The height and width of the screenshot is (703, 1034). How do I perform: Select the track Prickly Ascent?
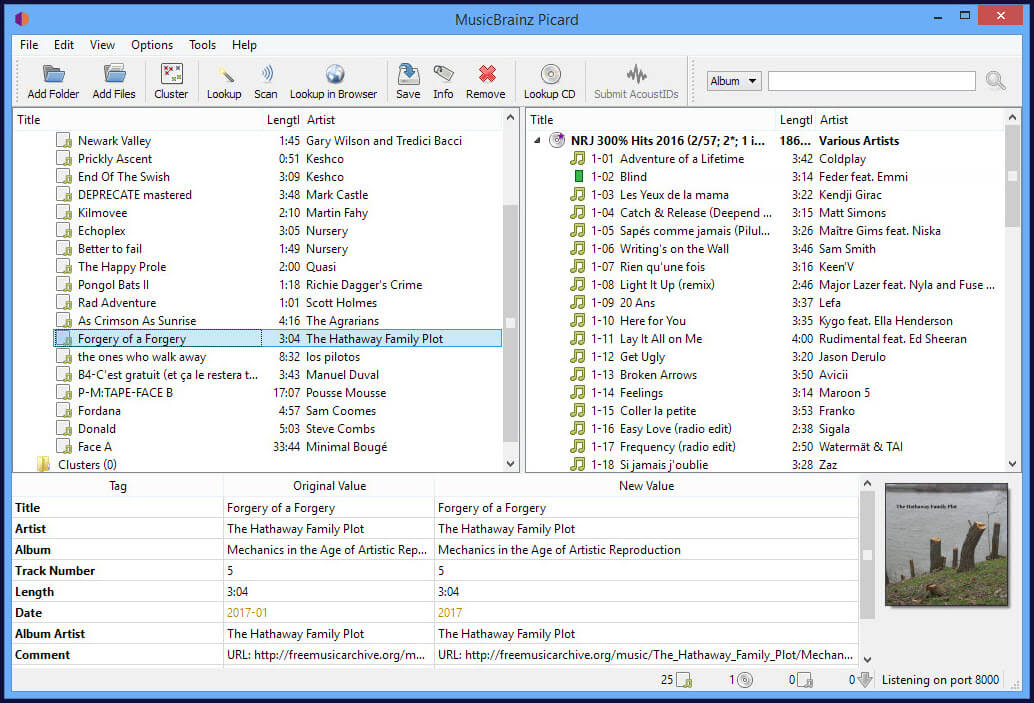pos(115,159)
